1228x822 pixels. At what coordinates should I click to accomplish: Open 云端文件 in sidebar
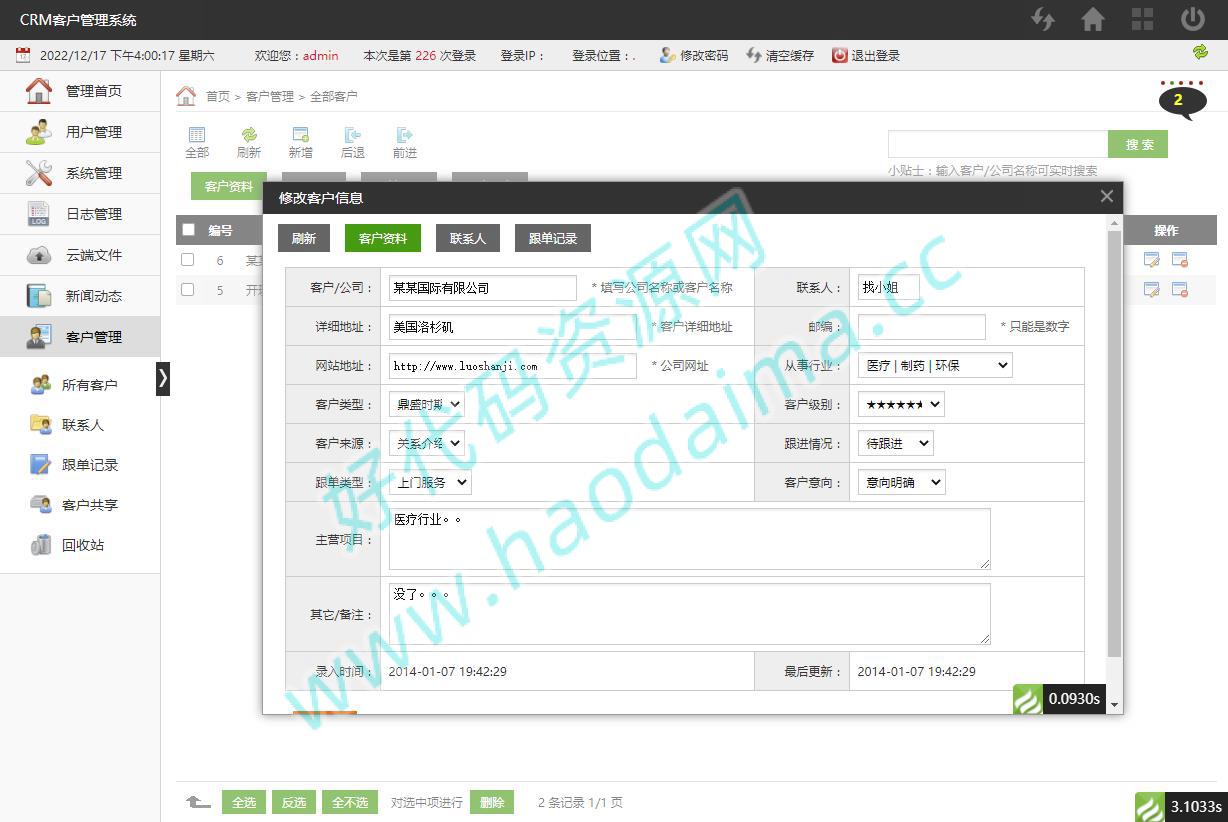pyautogui.click(x=80, y=255)
